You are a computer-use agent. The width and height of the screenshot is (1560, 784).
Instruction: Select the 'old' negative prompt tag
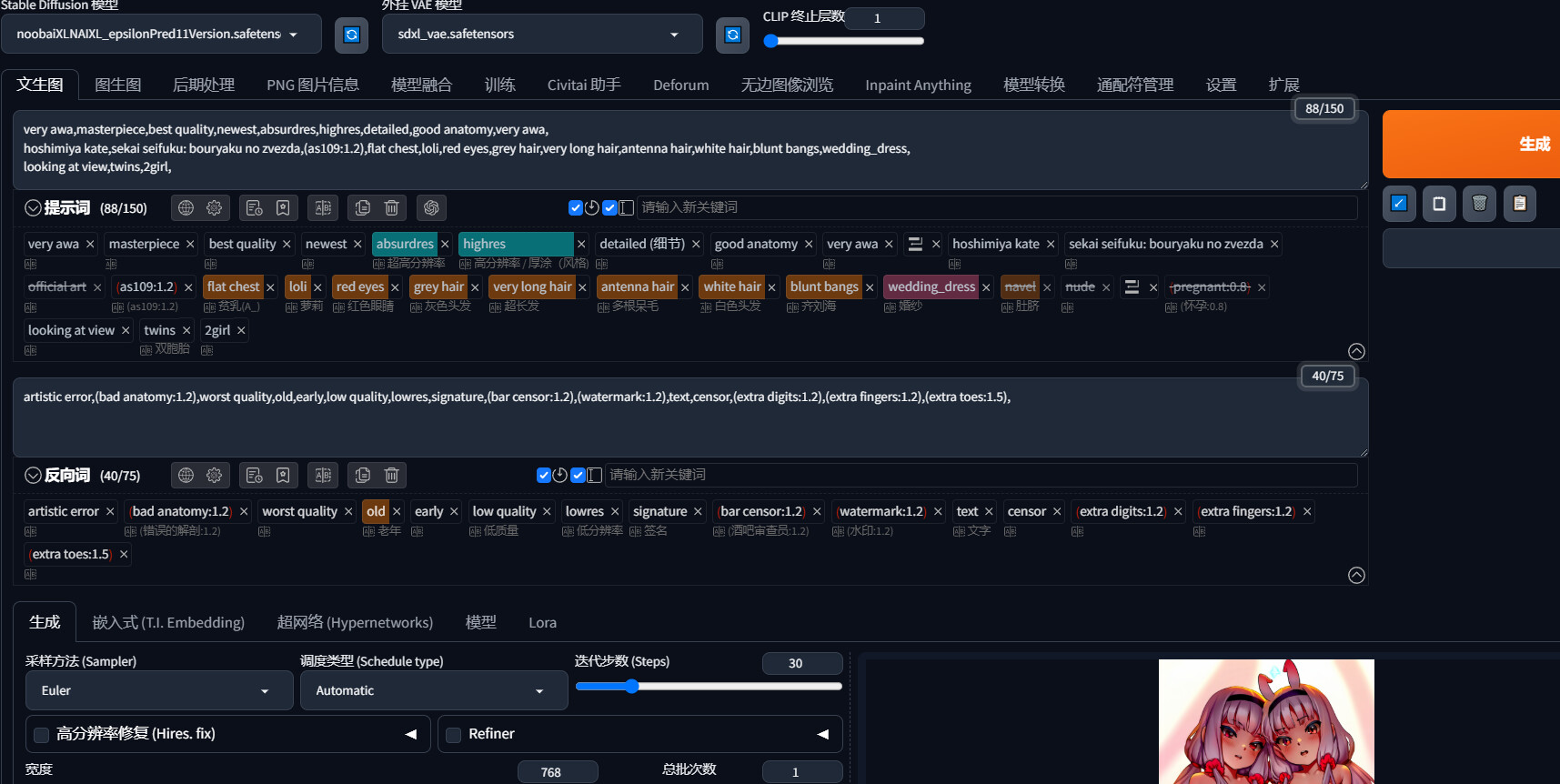click(x=376, y=511)
